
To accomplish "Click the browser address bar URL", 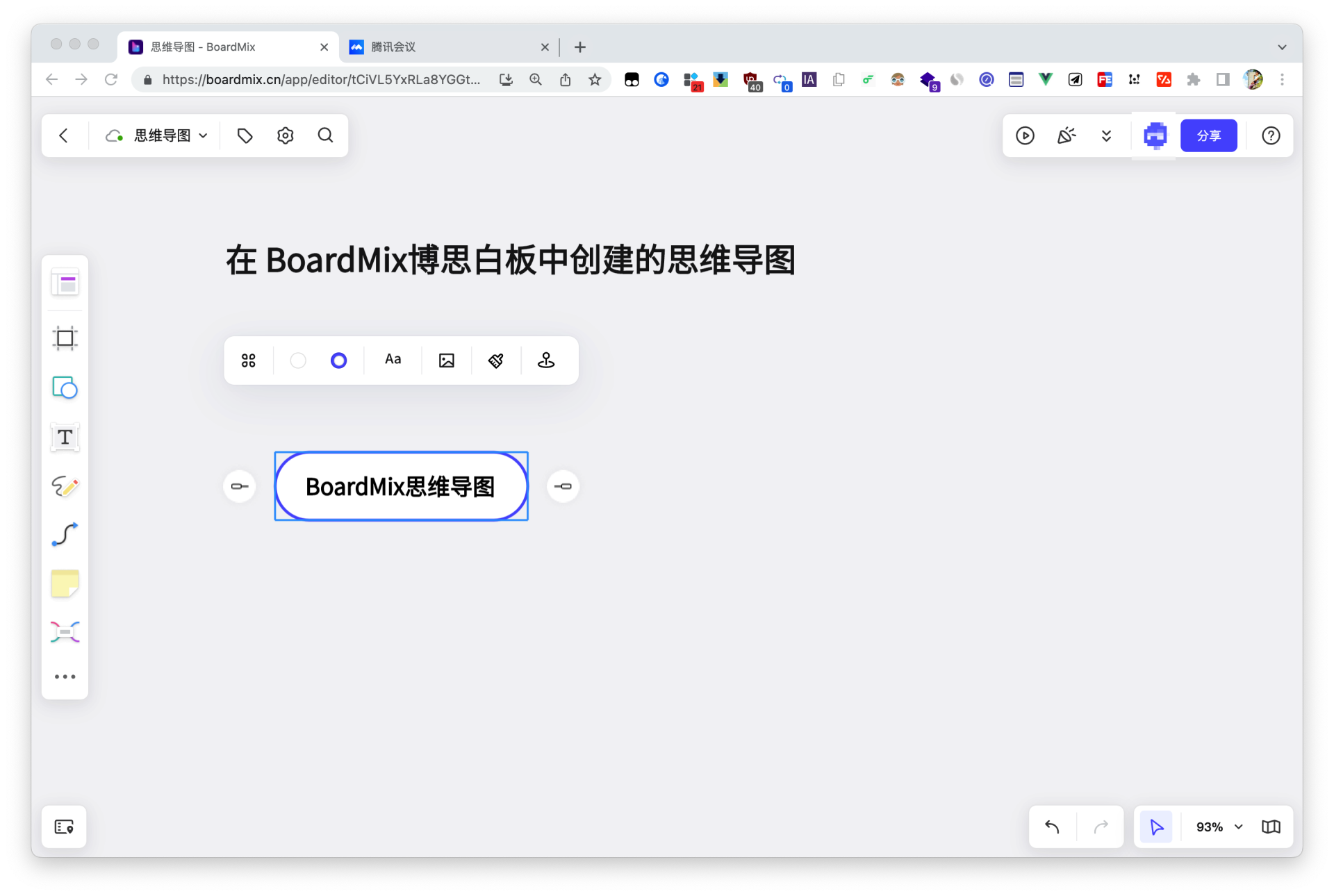I will click(321, 80).
